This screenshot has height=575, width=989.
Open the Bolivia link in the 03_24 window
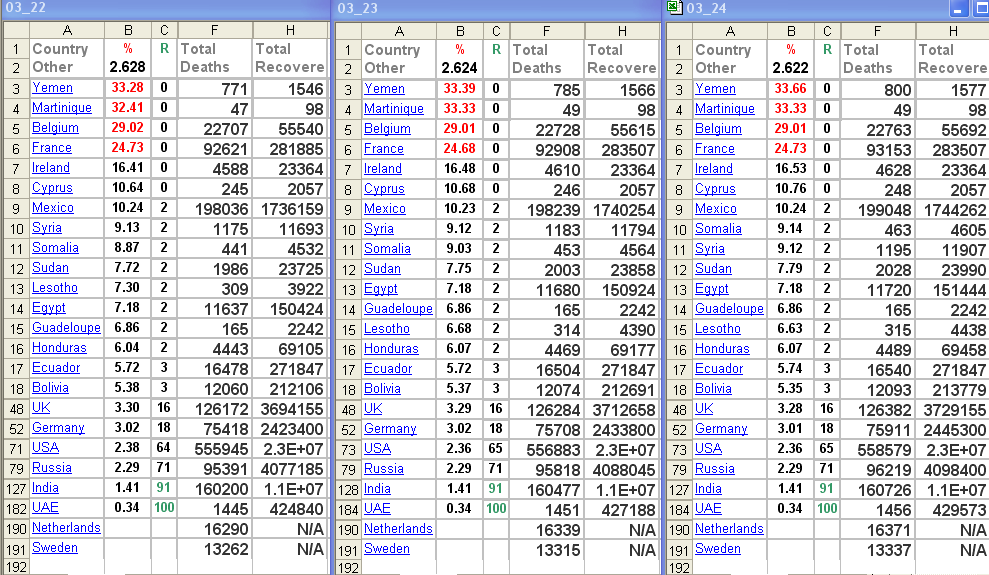tap(713, 388)
